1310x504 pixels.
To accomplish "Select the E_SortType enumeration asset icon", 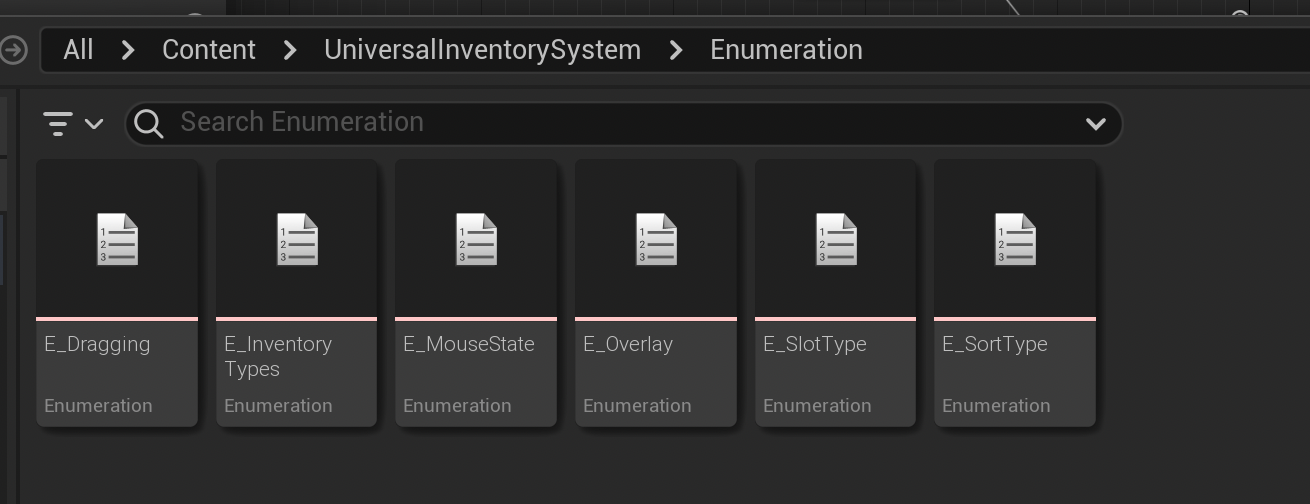I will click(x=1015, y=240).
